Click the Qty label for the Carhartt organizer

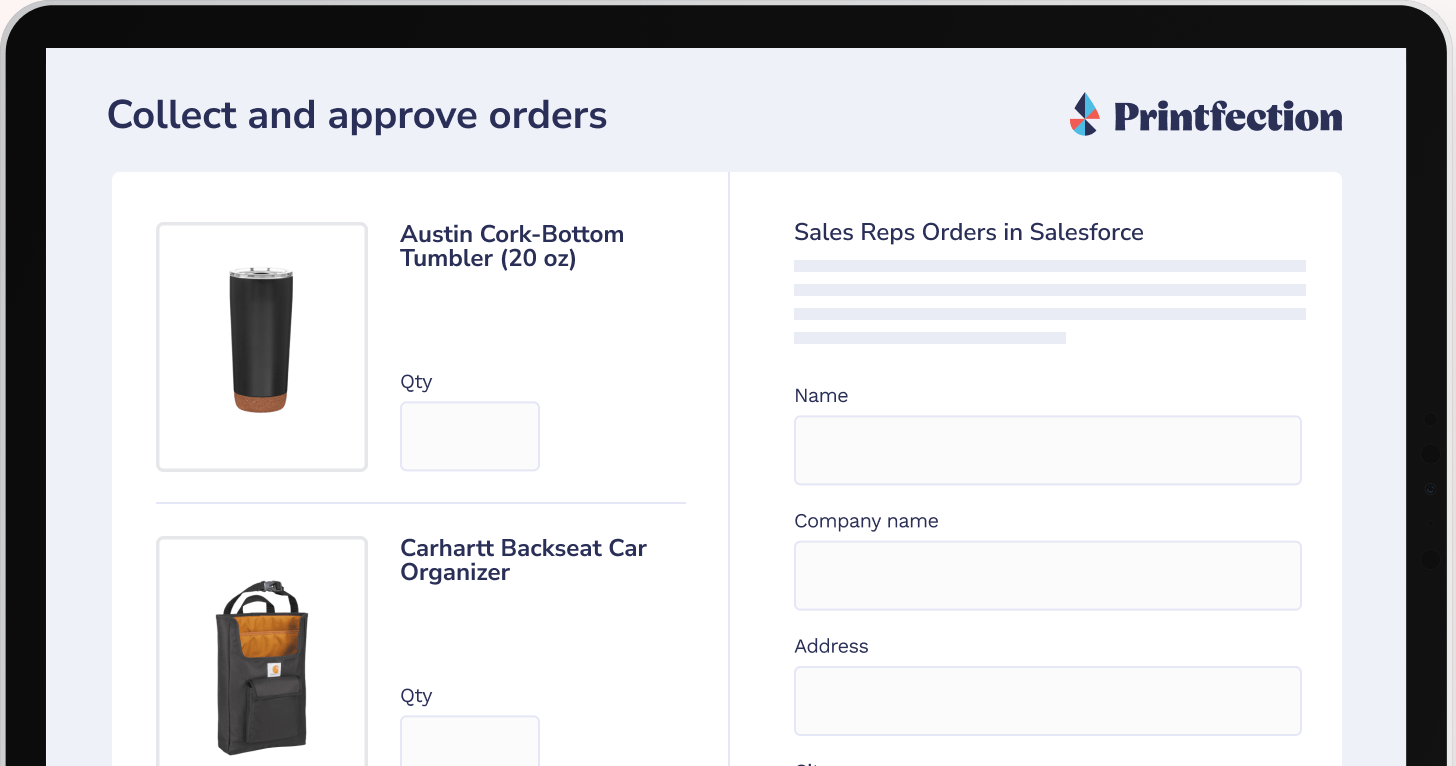click(x=416, y=696)
